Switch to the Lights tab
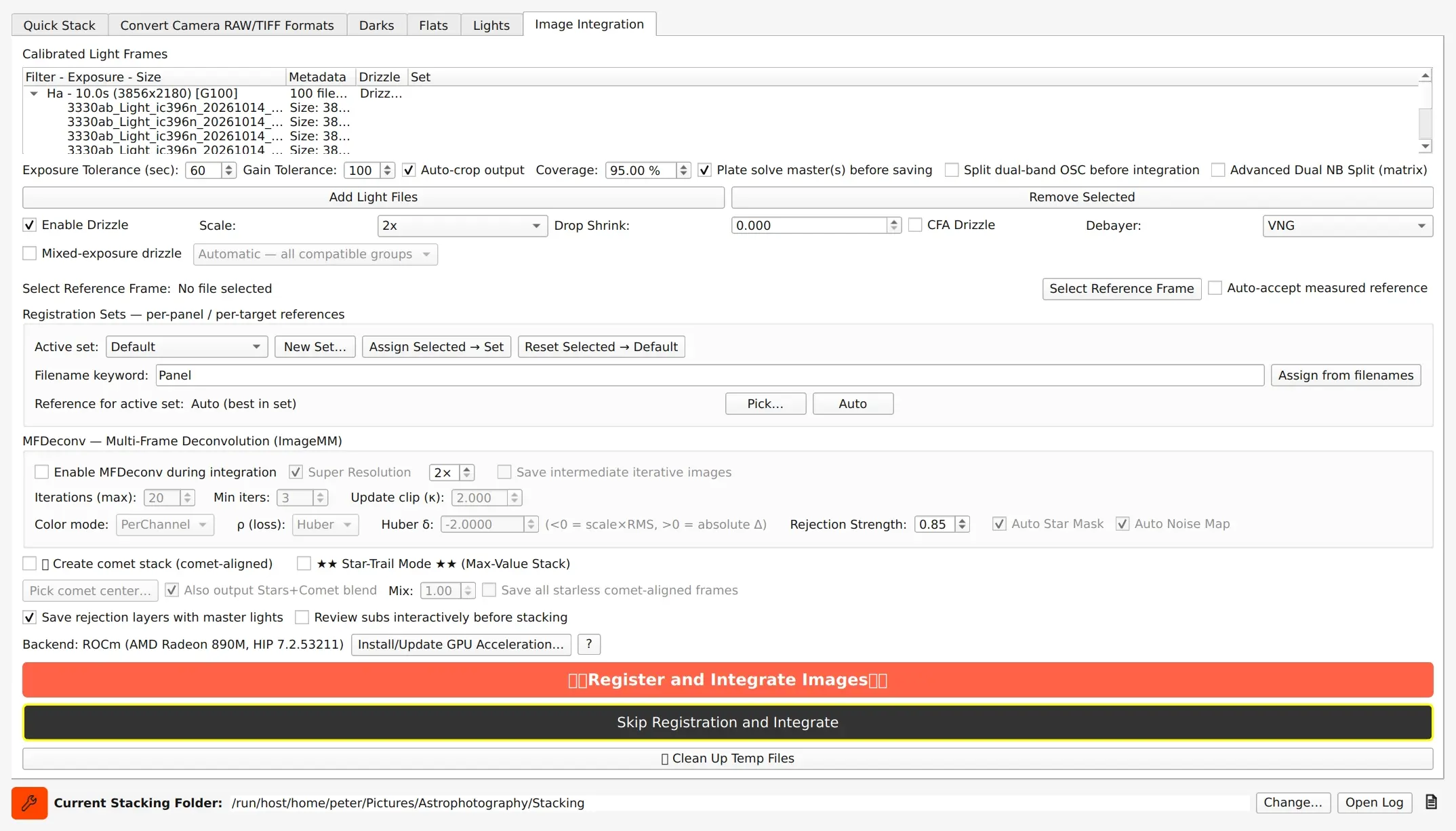 491,25
